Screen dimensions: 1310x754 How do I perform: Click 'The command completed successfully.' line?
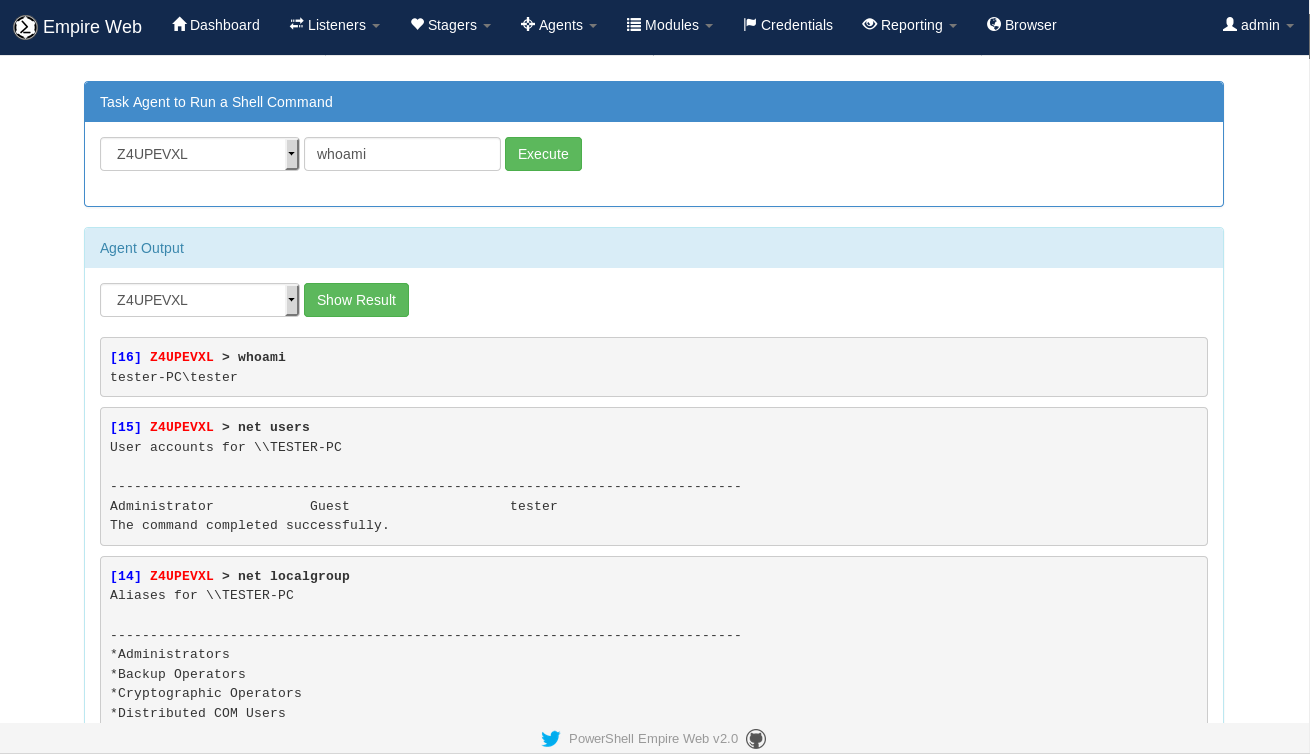tap(250, 525)
